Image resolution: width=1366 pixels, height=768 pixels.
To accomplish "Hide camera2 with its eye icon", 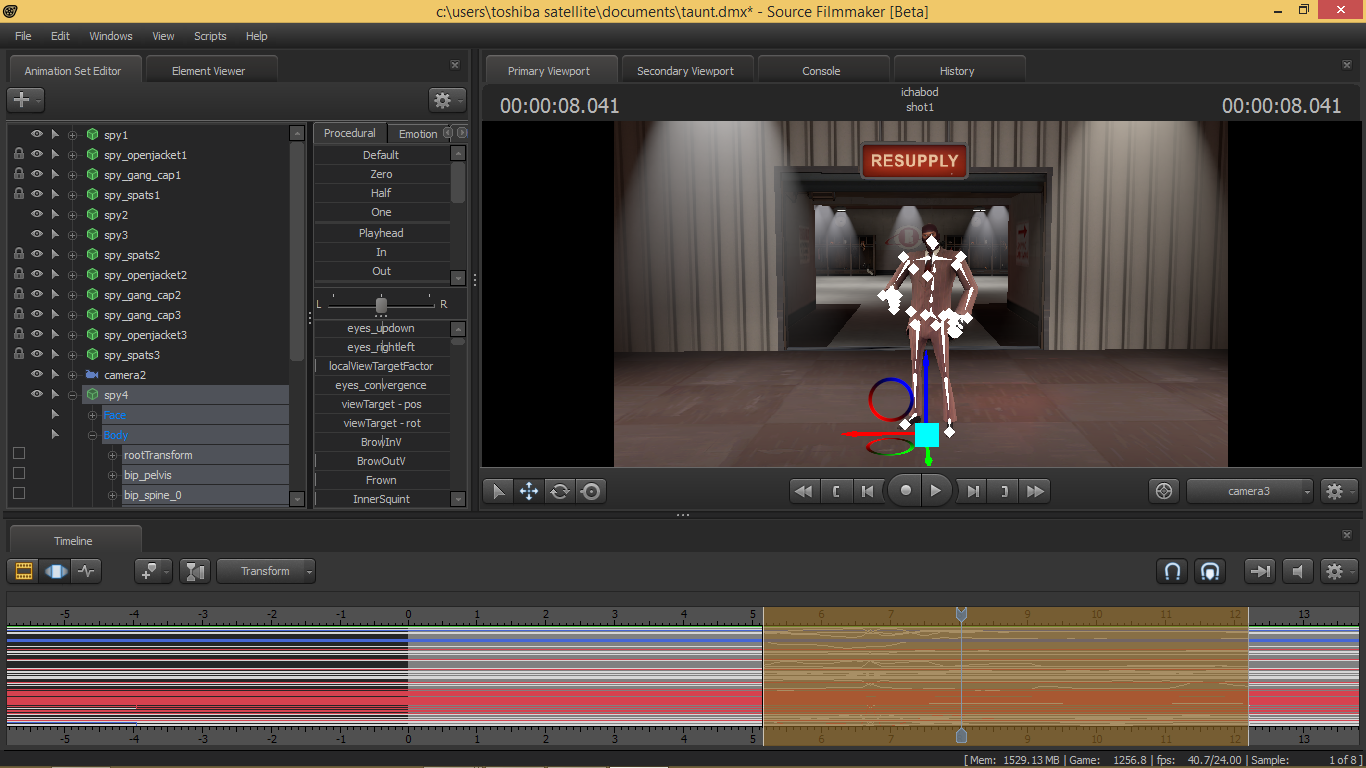I will point(37,375).
